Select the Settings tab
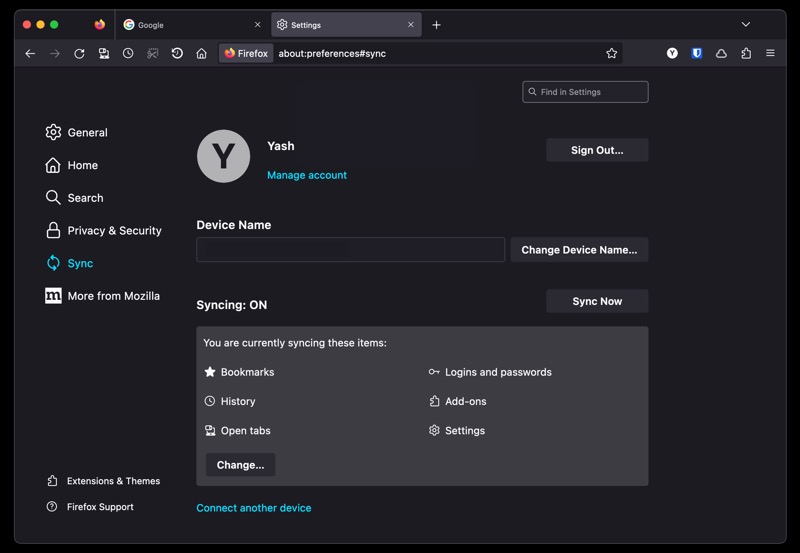800x553 pixels. (x=346, y=24)
